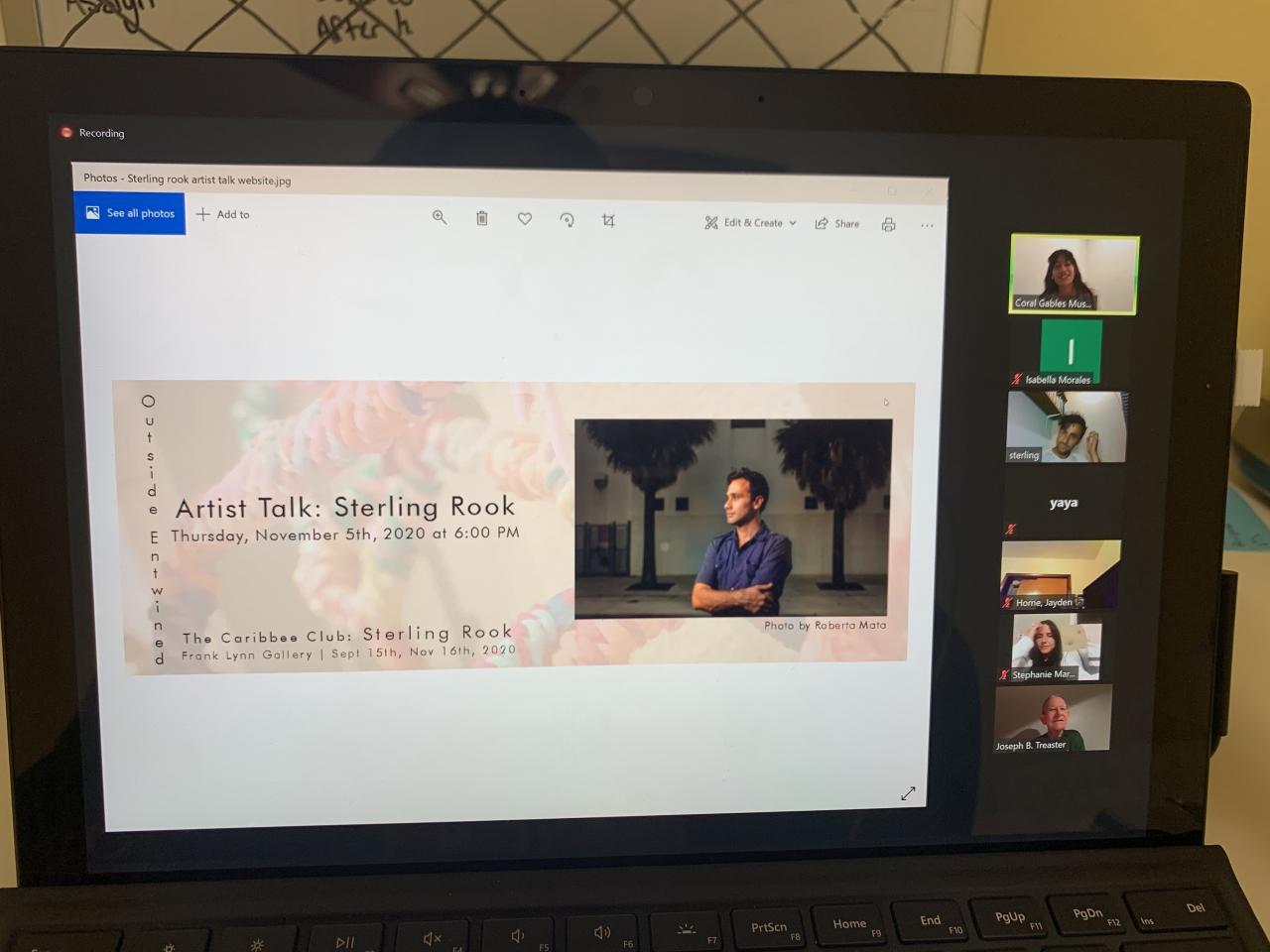Viewport: 1270px width, 952px height.
Task: Mark the photo as favorite with the heart icon
Action: pyautogui.click(x=524, y=219)
